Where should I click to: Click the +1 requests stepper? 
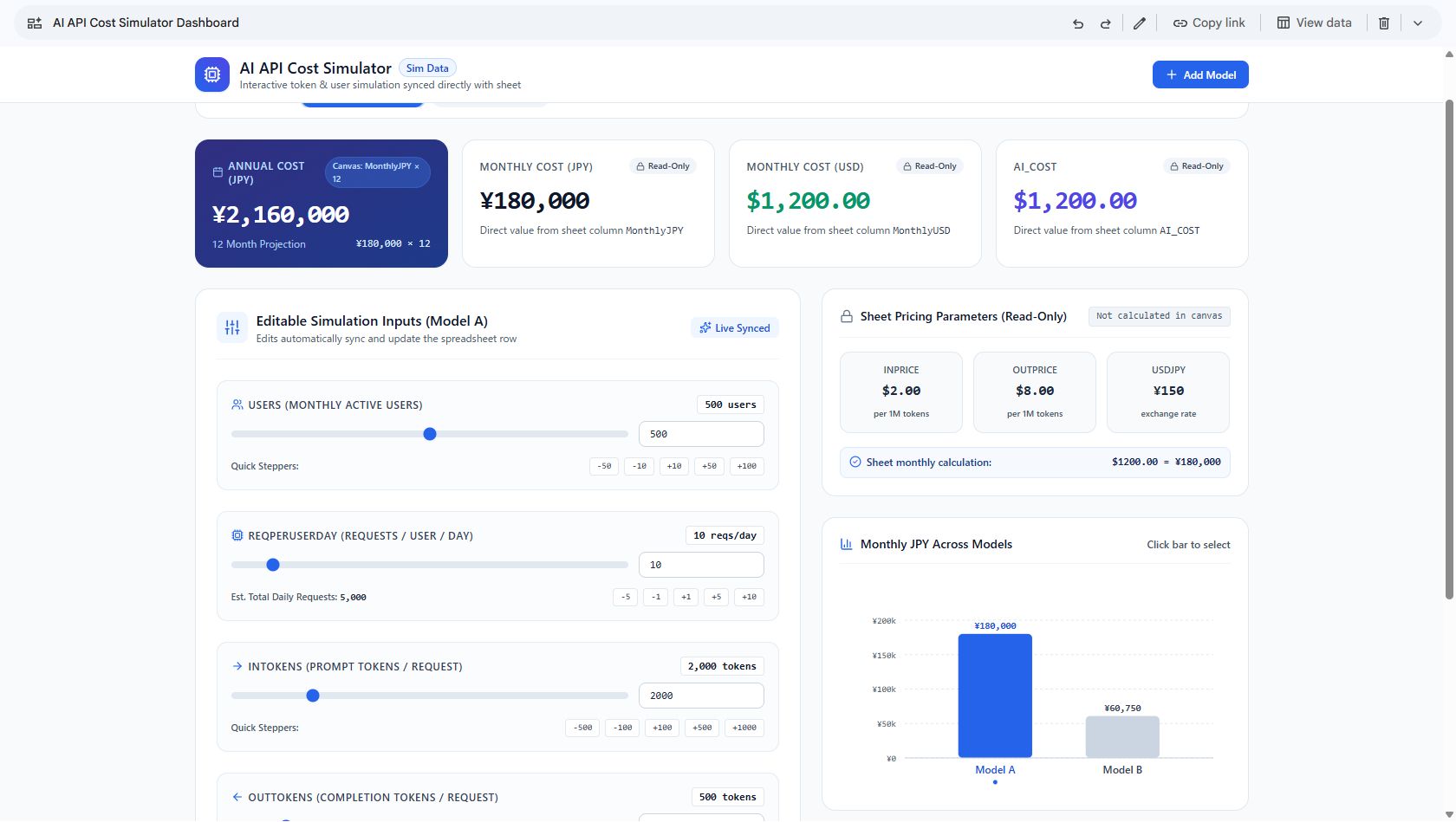686,597
